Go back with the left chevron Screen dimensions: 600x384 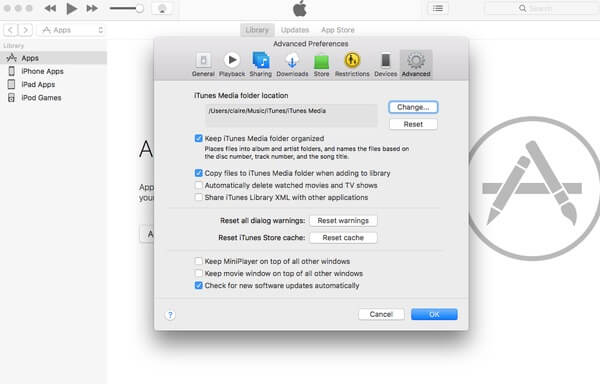(x=10, y=30)
